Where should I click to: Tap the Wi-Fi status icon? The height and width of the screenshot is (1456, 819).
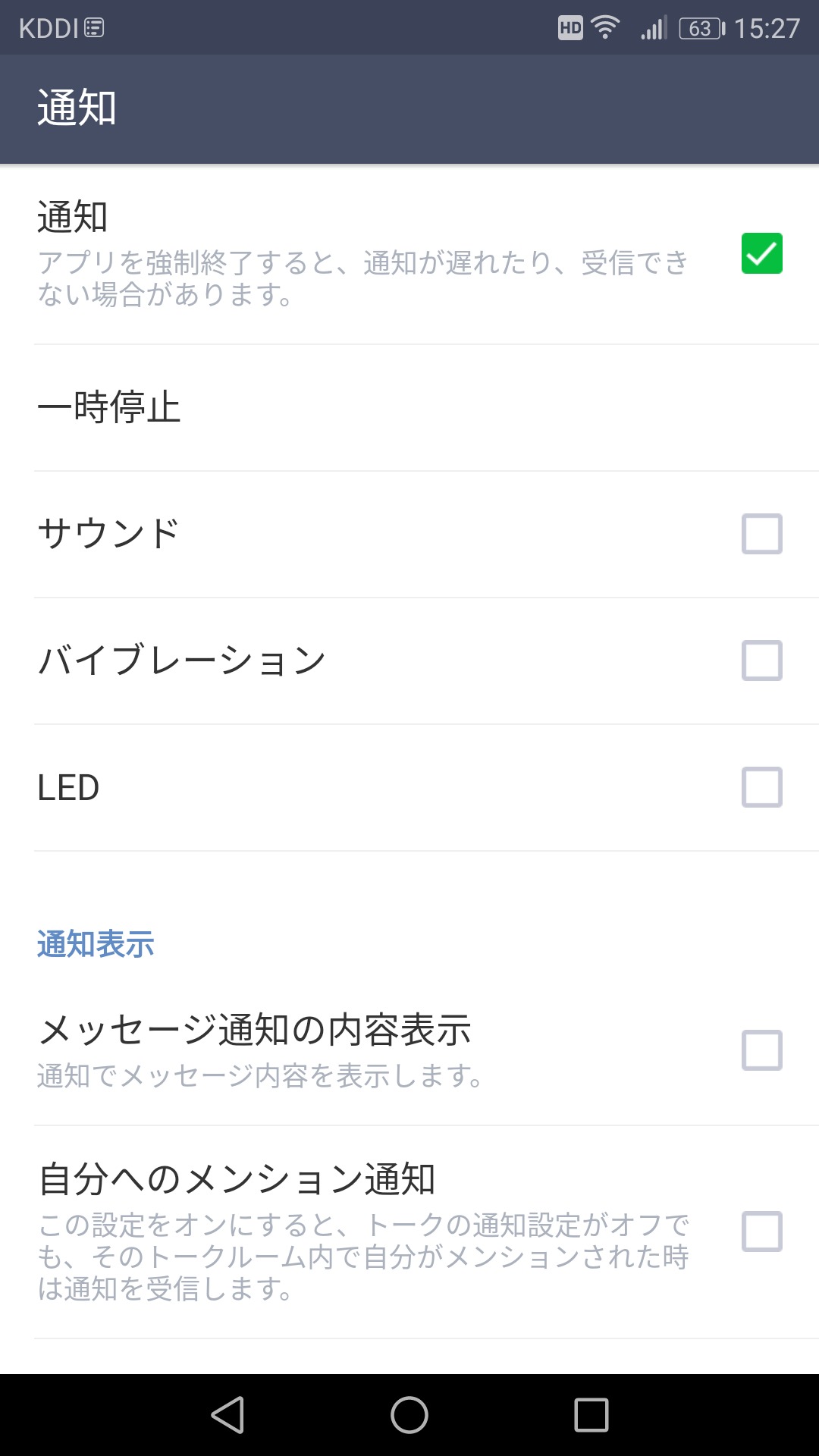pyautogui.click(x=605, y=29)
